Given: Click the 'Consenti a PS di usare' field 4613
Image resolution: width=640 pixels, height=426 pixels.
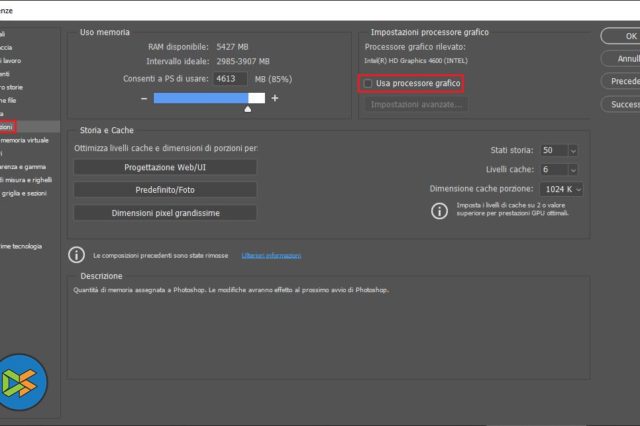Looking at the screenshot, I should pyautogui.click(x=230, y=79).
